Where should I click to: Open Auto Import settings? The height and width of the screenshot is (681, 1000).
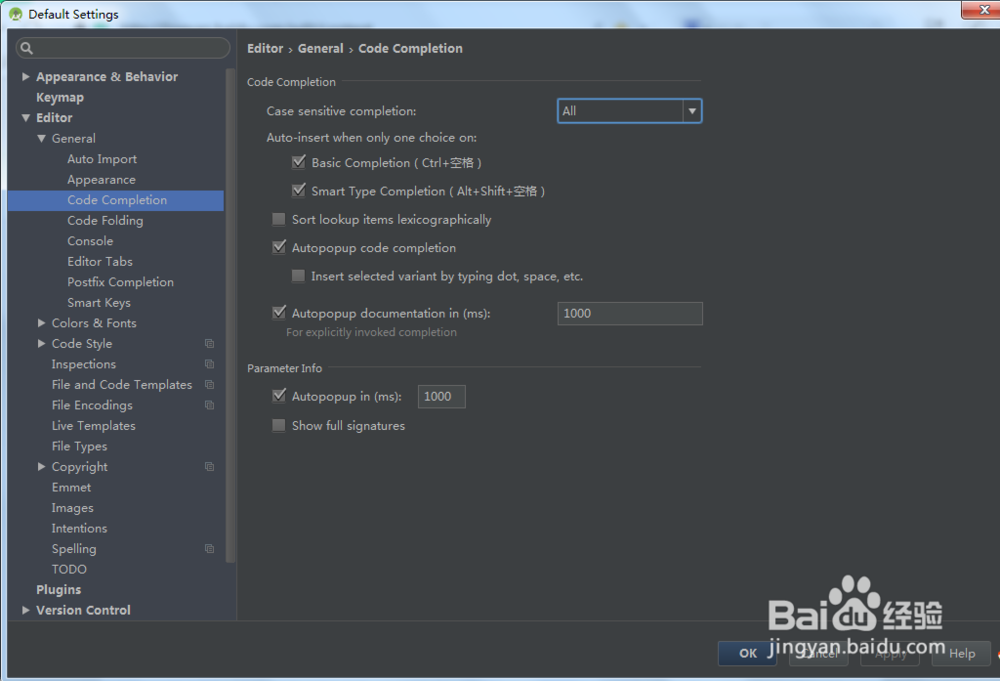click(x=102, y=159)
